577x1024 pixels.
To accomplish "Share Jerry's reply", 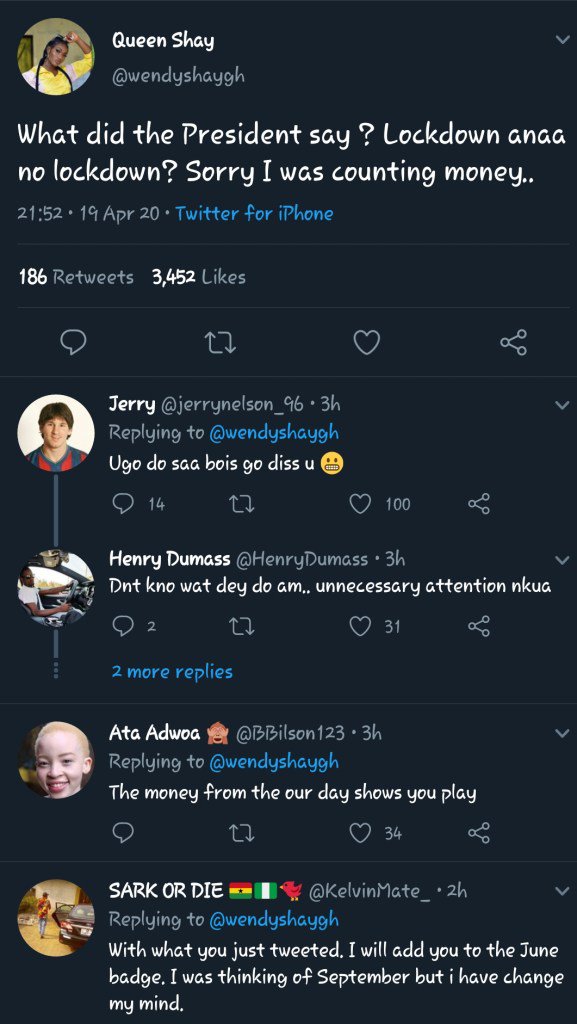I will (478, 504).
